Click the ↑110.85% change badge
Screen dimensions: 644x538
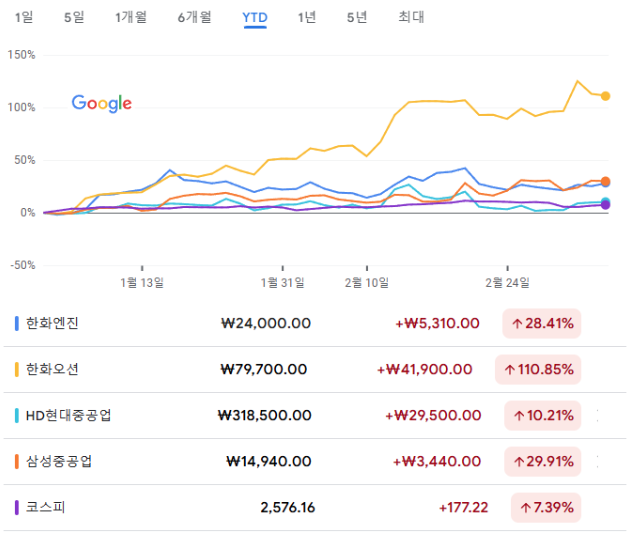pos(538,370)
